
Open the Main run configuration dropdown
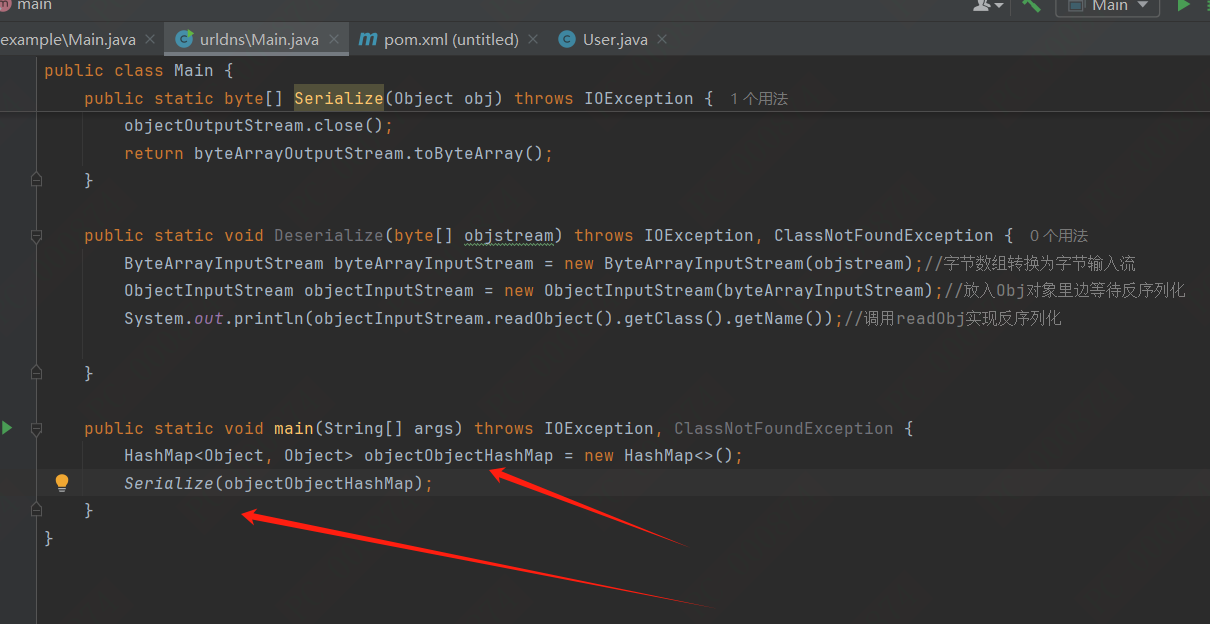(1109, 6)
